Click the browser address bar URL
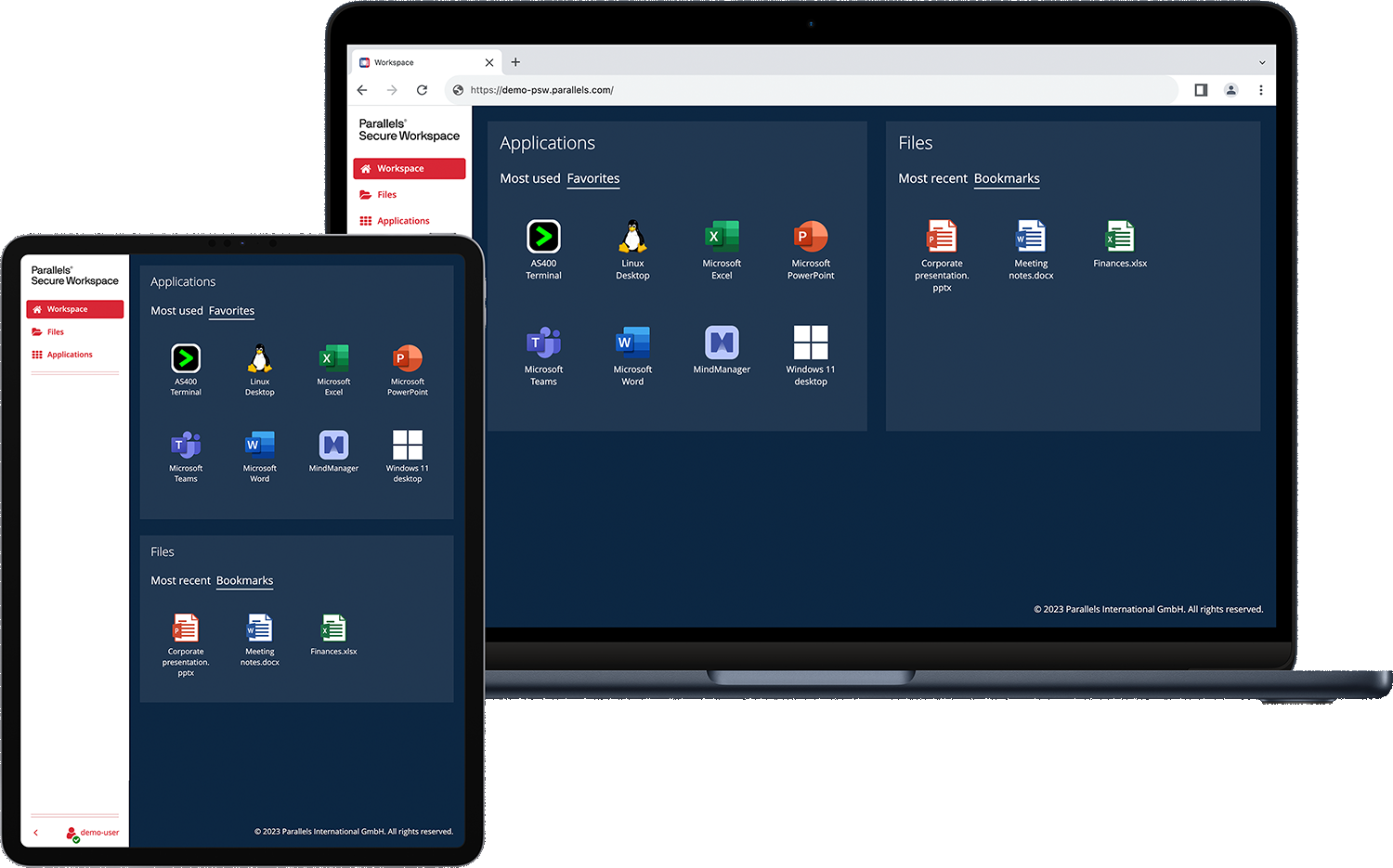 [x=541, y=90]
